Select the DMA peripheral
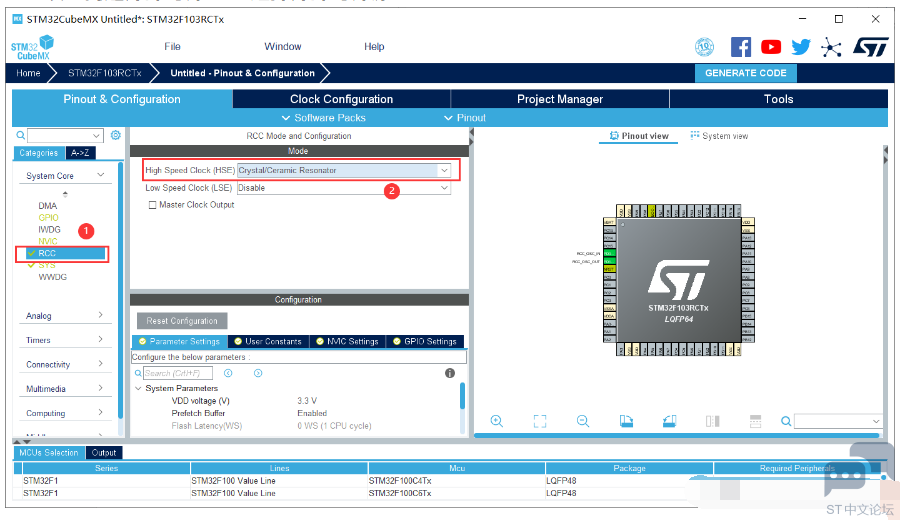The image size is (903, 525). 48,206
